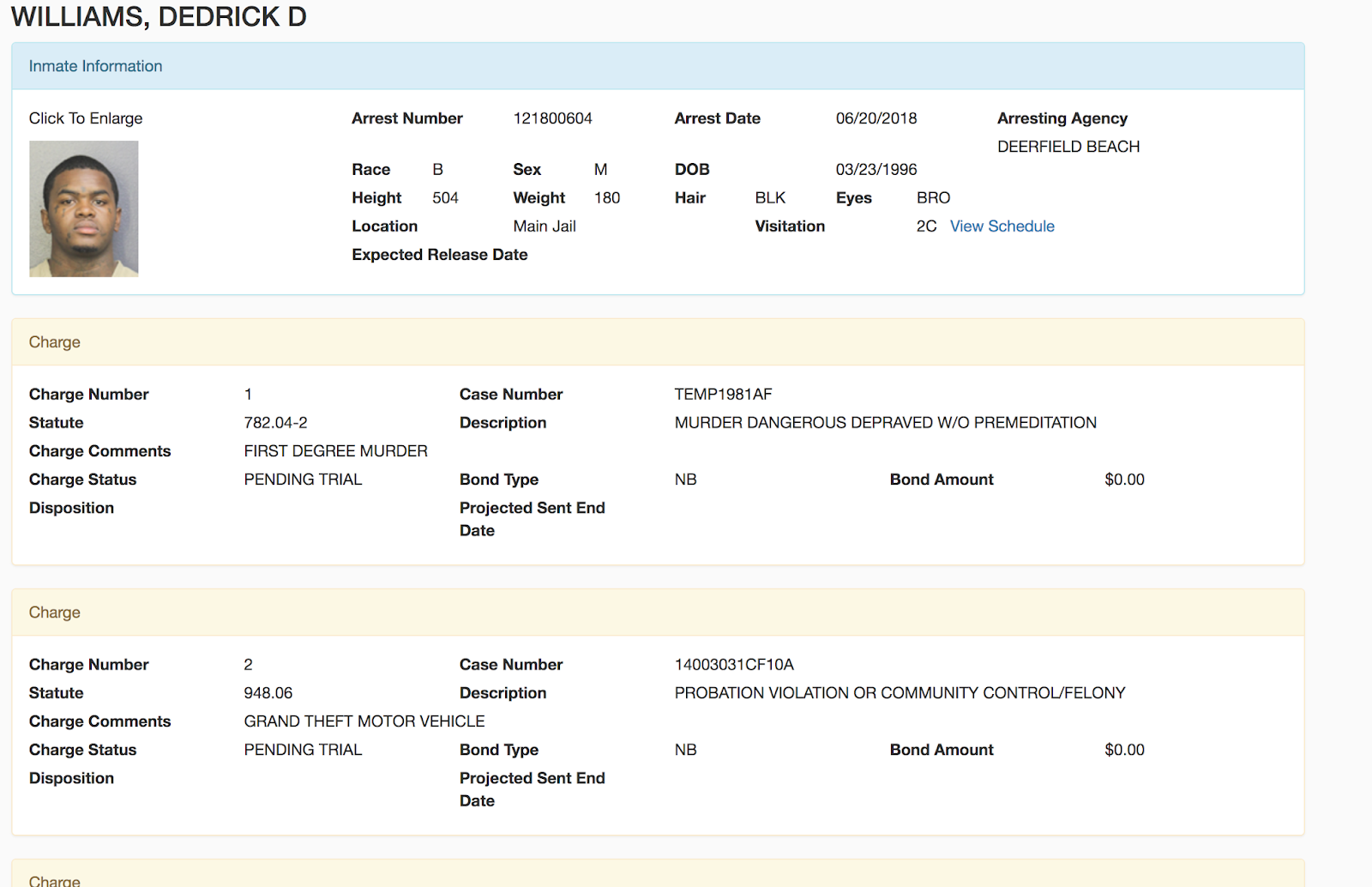Enlarge the inmate mugshot thumbnail
The width and height of the screenshot is (1372, 887).
point(84,209)
